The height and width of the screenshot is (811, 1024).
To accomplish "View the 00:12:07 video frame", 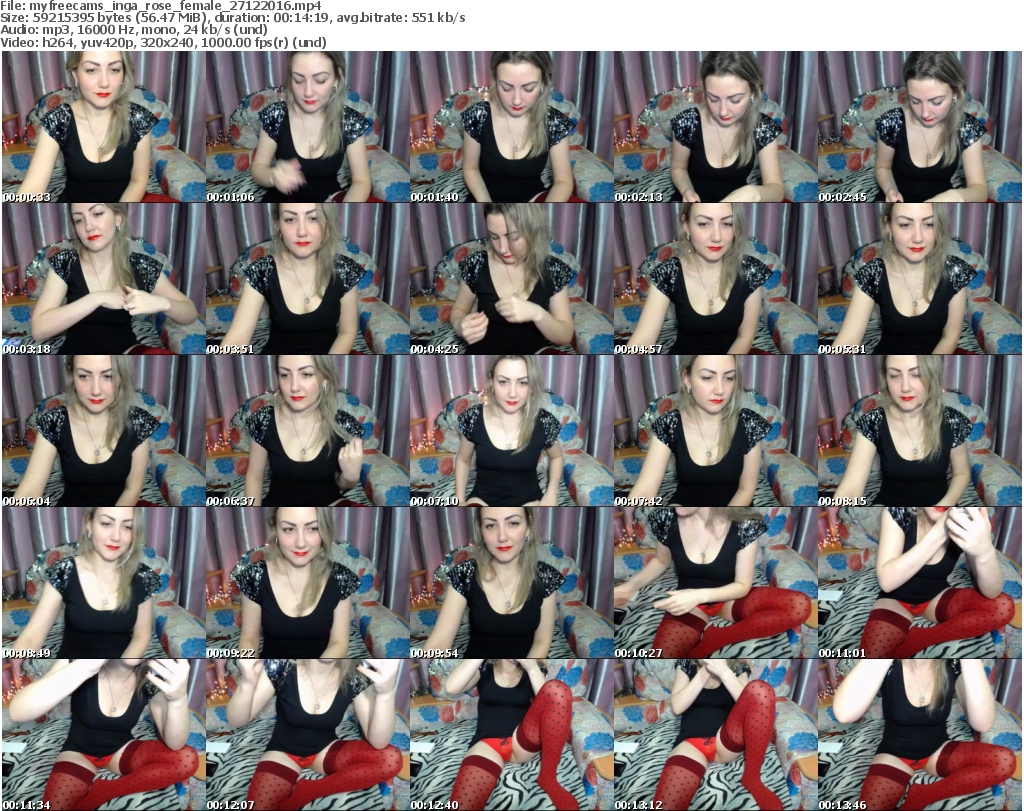I will coord(308,735).
